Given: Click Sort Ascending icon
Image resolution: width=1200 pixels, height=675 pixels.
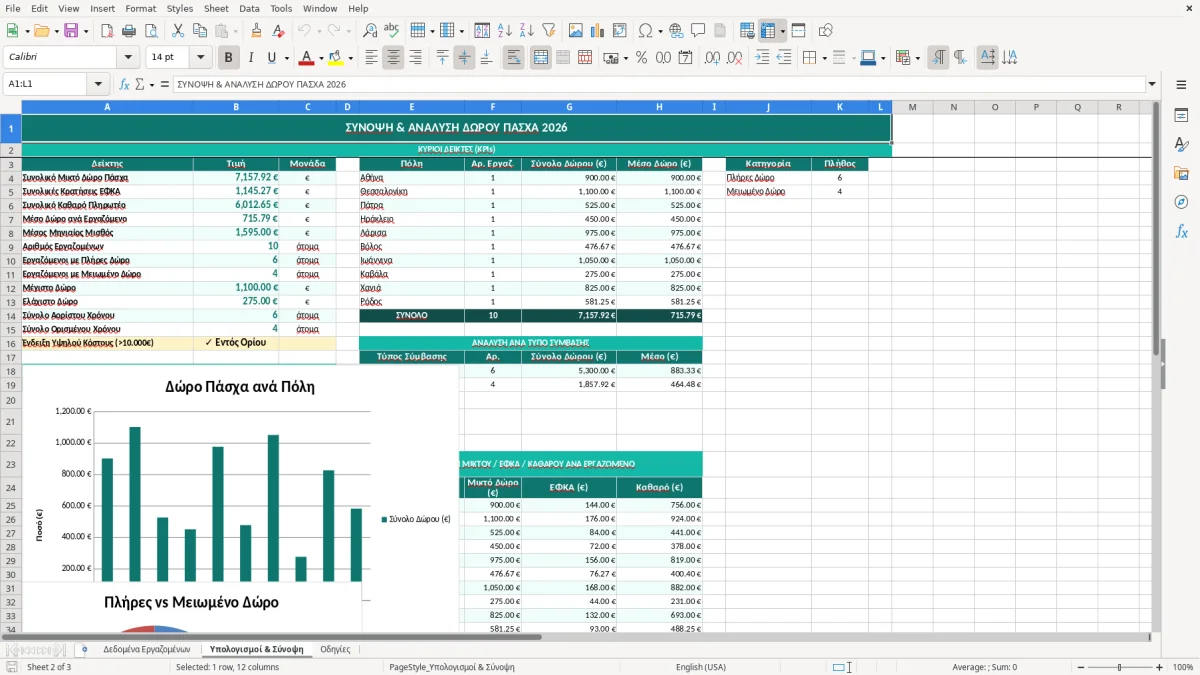Looking at the screenshot, I should pos(505,31).
